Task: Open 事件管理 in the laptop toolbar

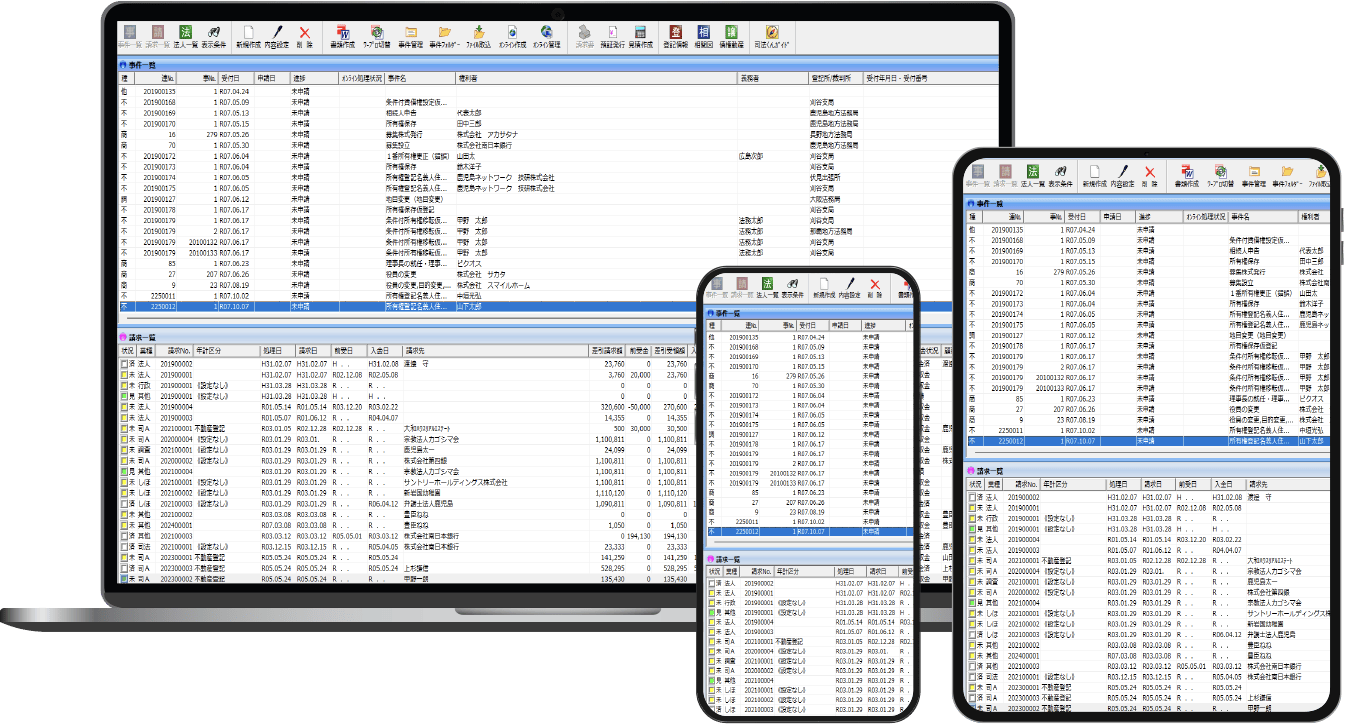Action: tap(411, 37)
